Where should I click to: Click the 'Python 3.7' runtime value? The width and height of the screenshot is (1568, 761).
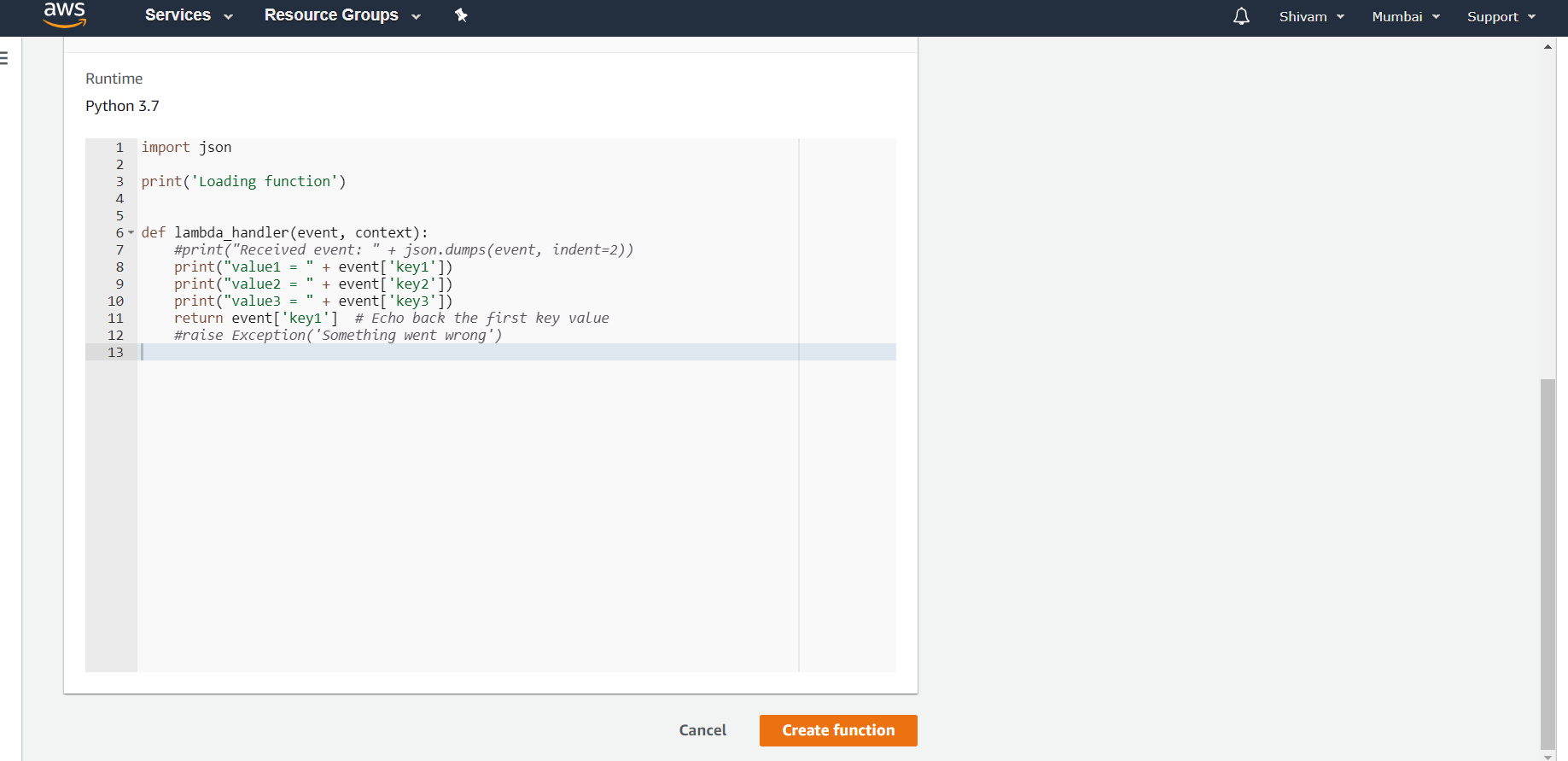tap(122, 106)
